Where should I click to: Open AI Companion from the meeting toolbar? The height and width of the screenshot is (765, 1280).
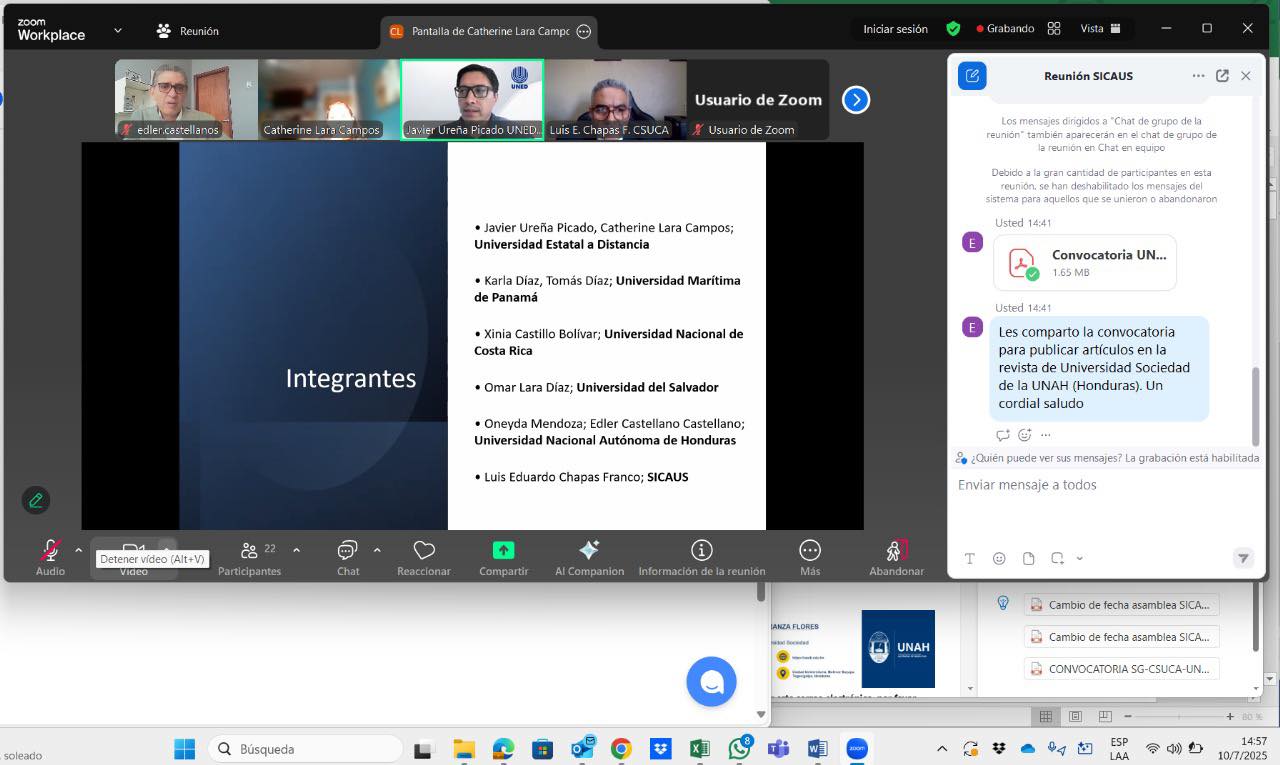click(x=589, y=551)
